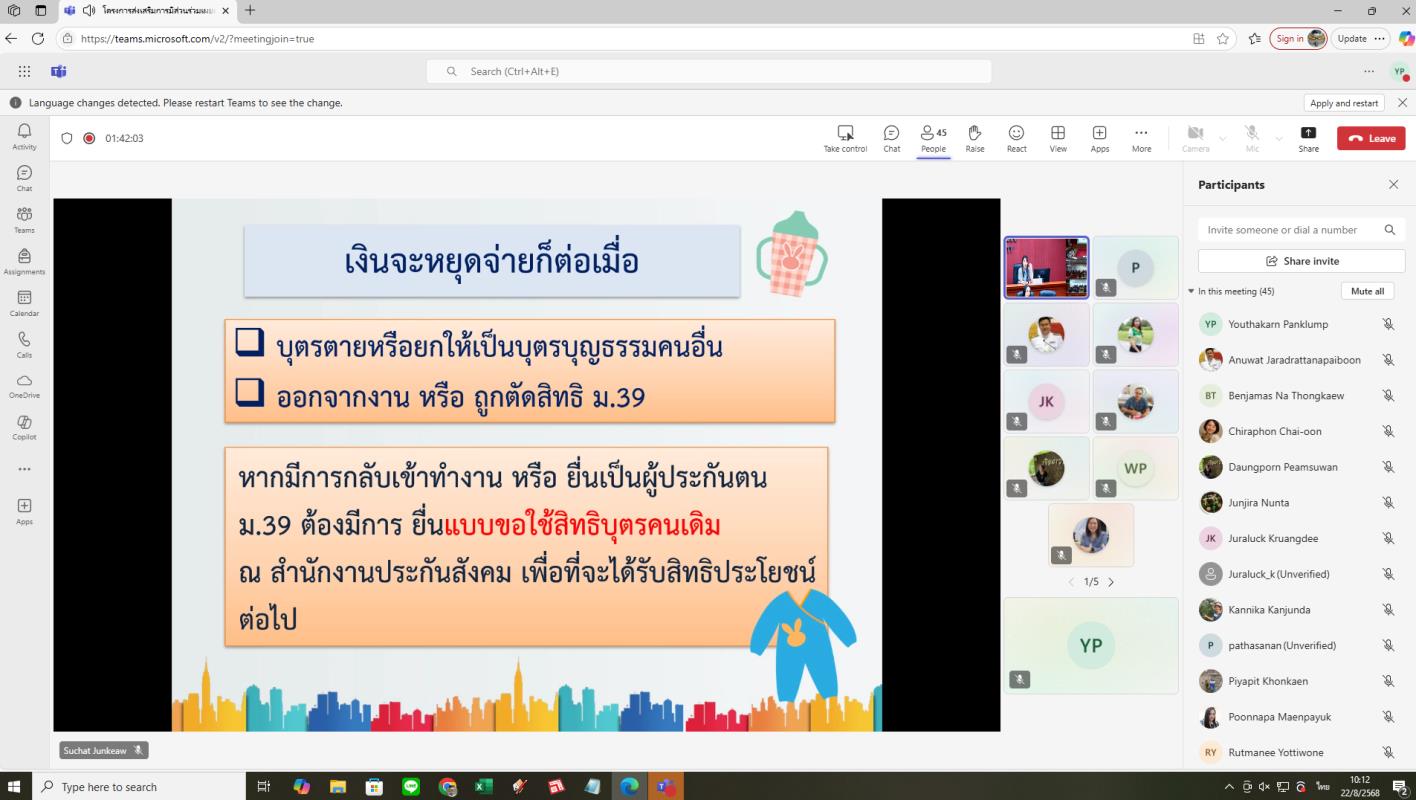Screen dimensions: 1416x800
Task: Collapse the In this meeting list
Action: pyautogui.click(x=1191, y=292)
